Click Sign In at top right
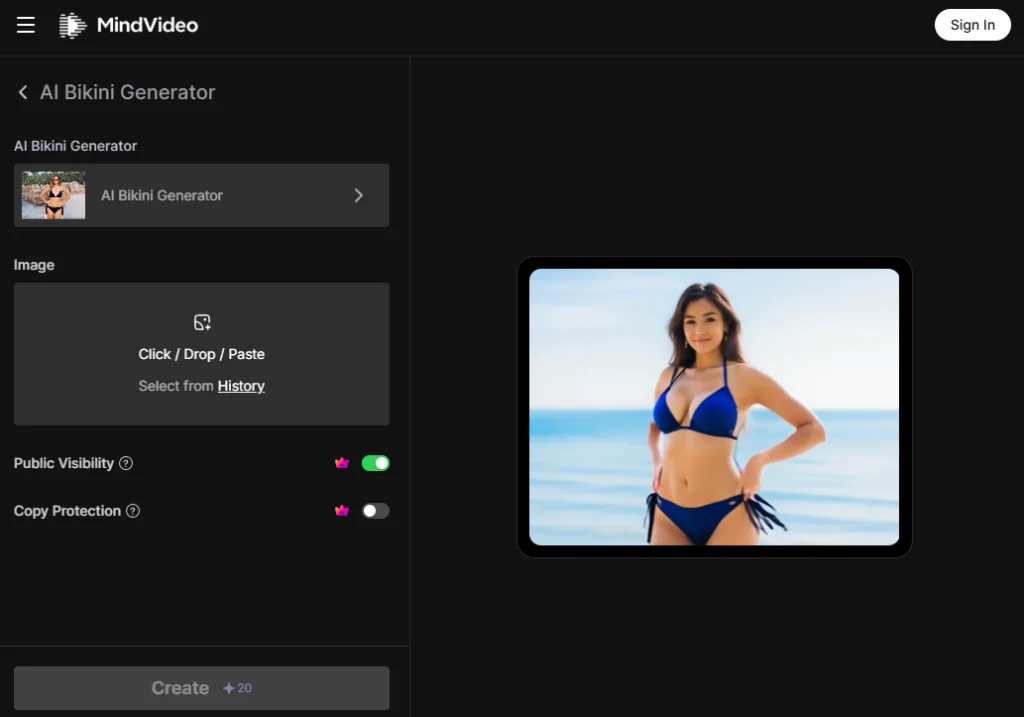 coord(971,24)
